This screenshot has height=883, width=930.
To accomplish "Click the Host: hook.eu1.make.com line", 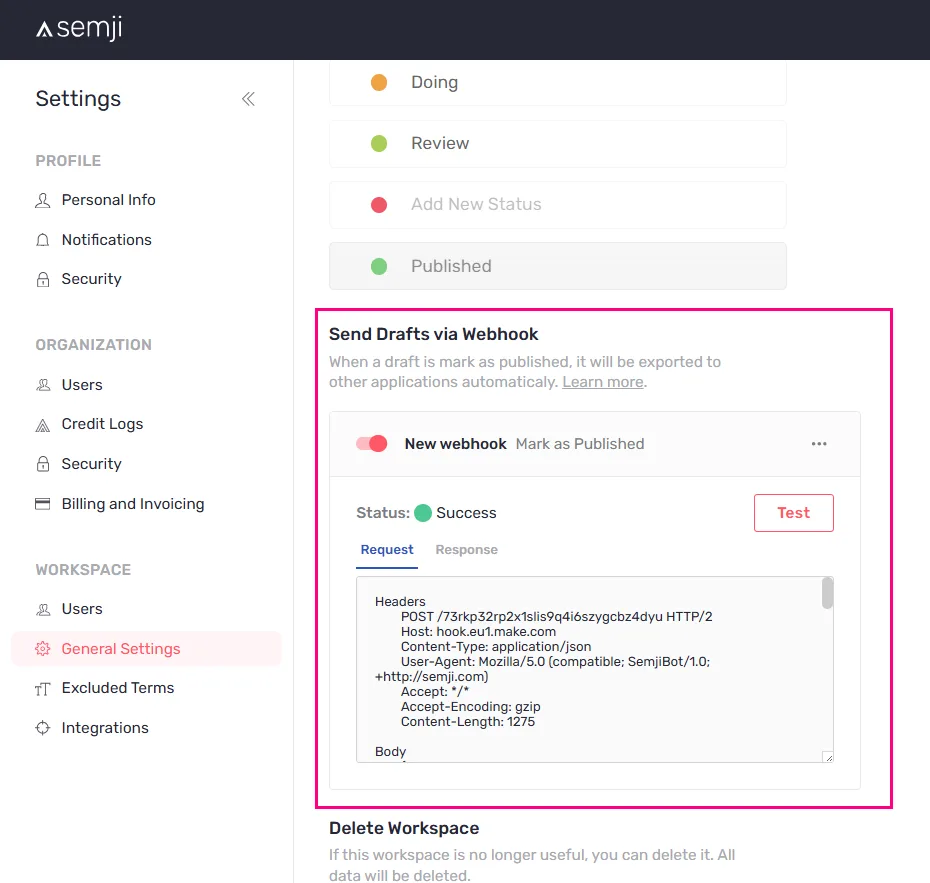I will coord(478,632).
